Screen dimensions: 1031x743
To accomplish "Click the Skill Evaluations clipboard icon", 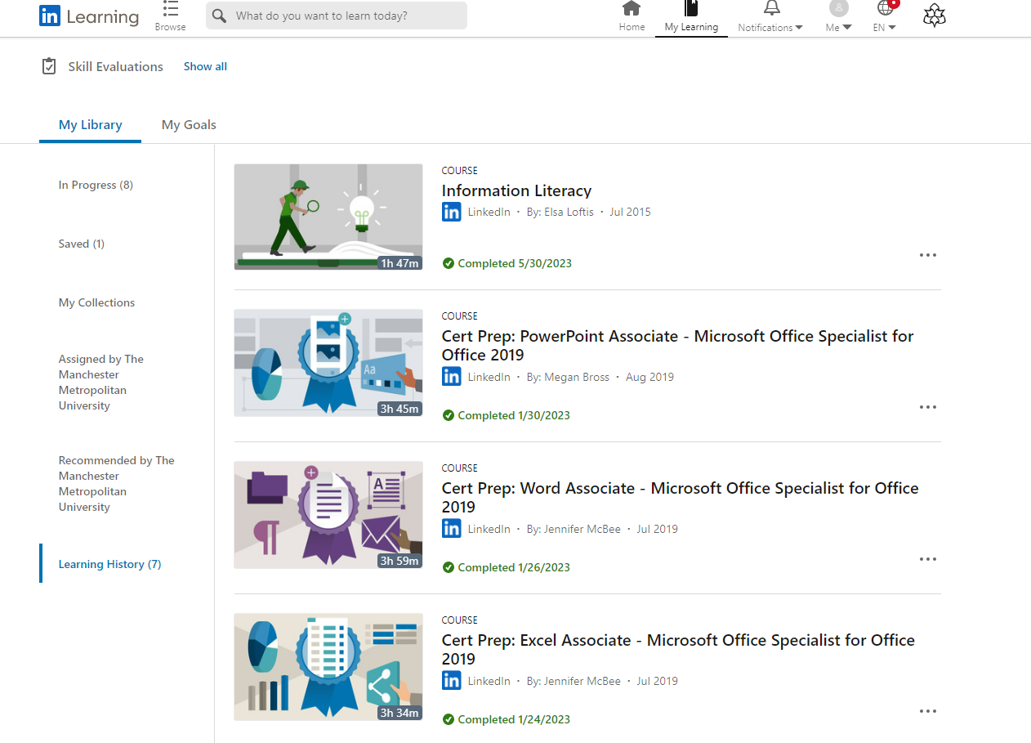I will [49, 66].
